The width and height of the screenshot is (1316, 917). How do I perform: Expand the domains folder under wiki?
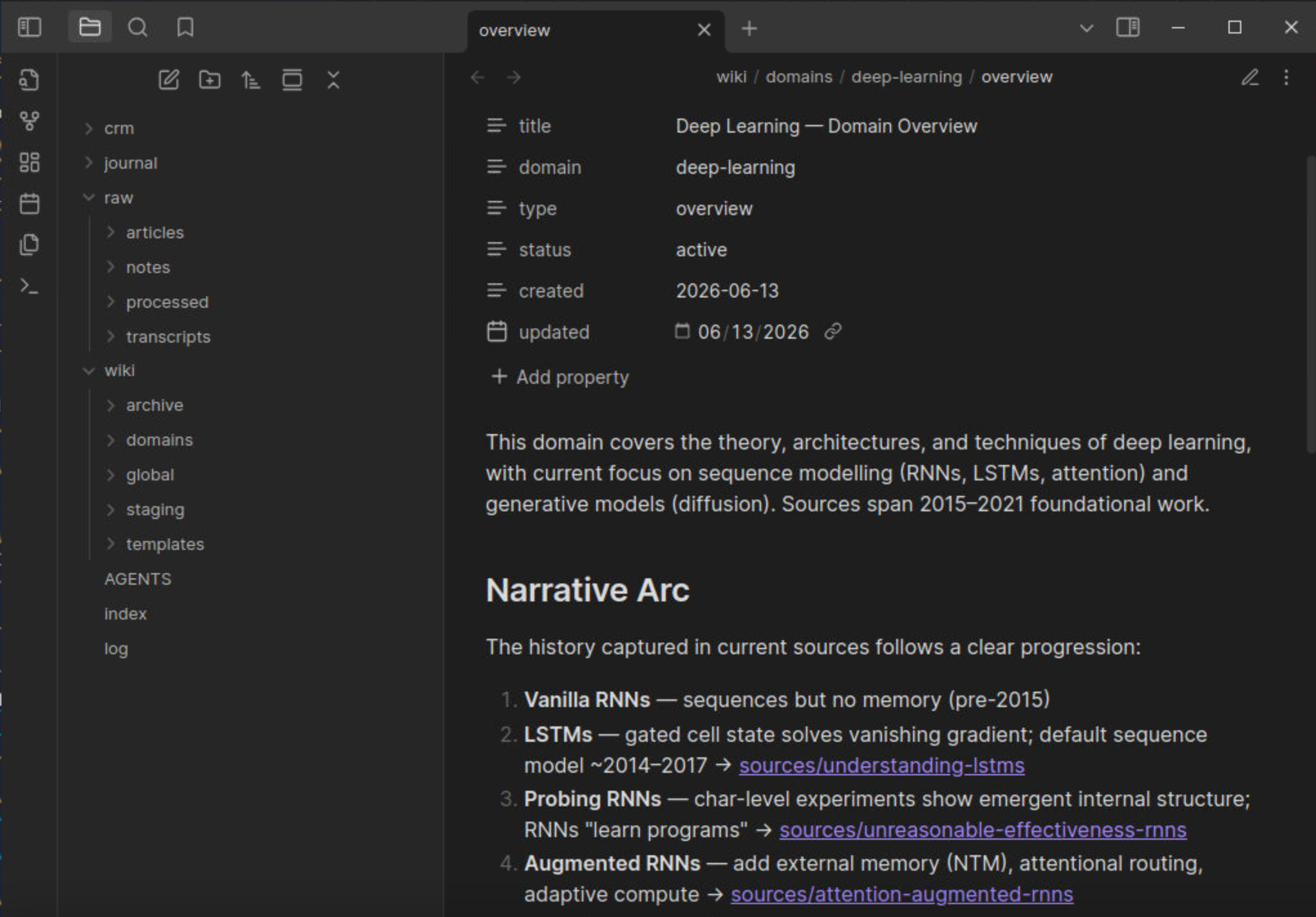(159, 440)
